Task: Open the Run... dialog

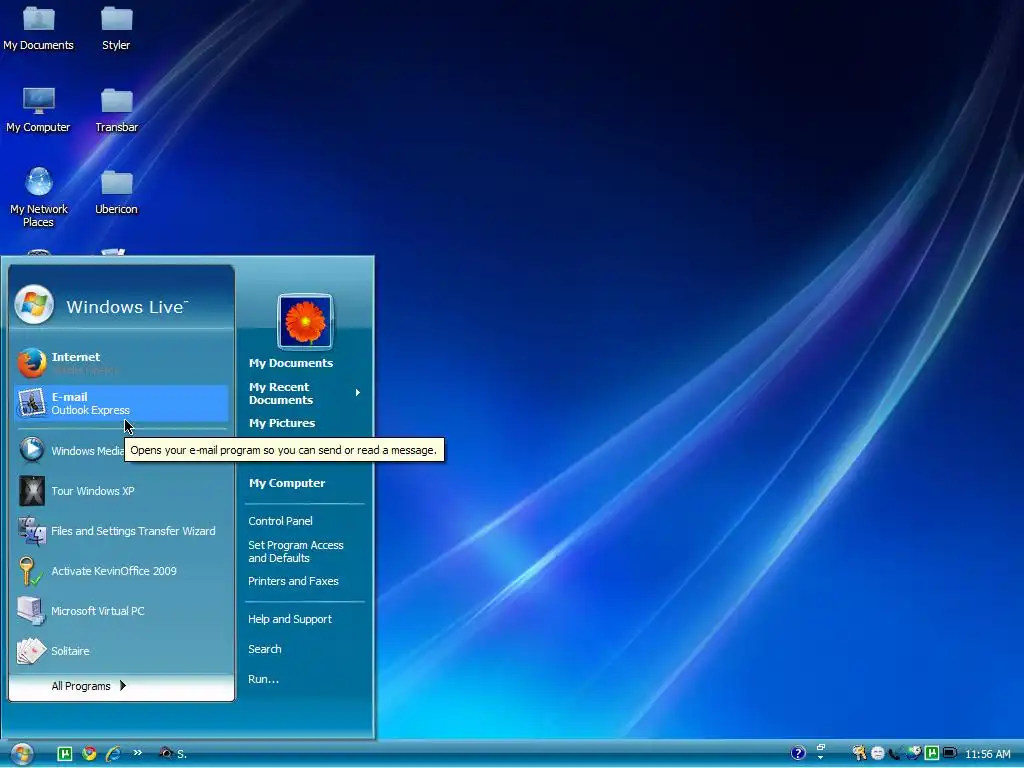Action: (263, 679)
